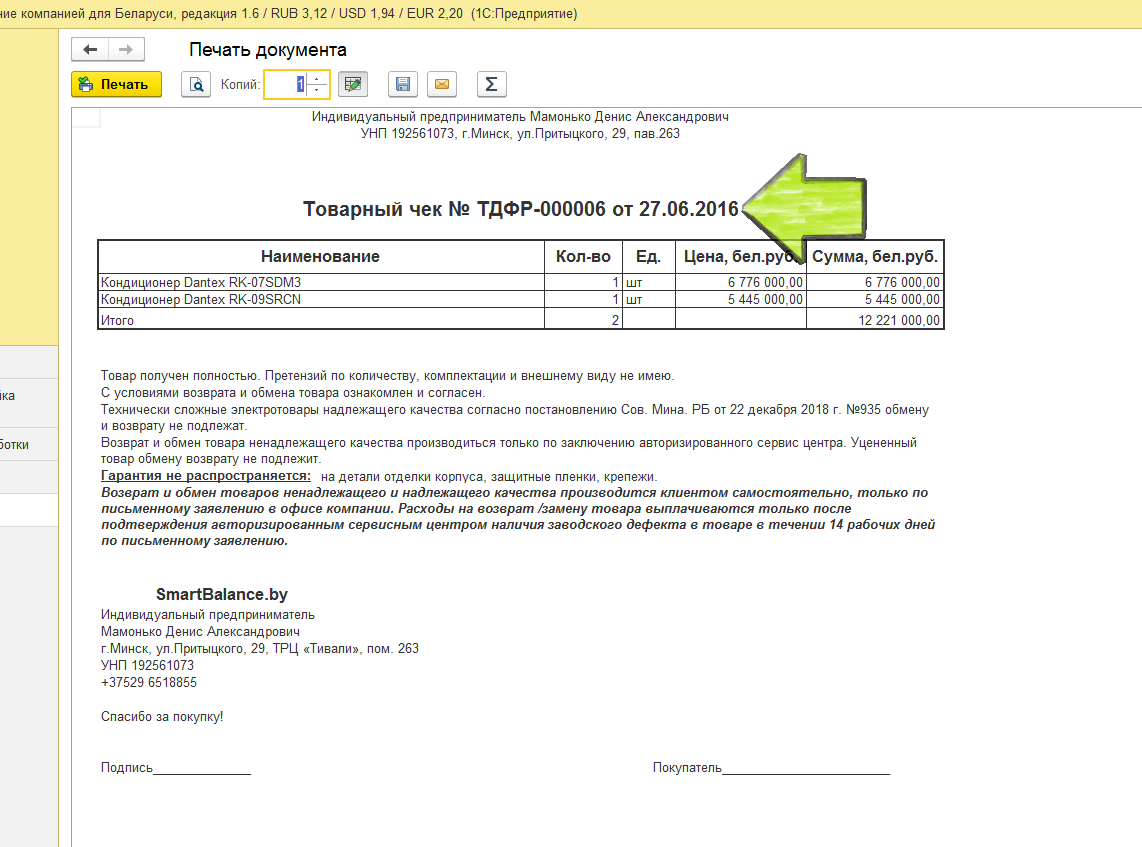Click the Sigma sum calculation icon
The height and width of the screenshot is (847, 1142).
point(492,84)
